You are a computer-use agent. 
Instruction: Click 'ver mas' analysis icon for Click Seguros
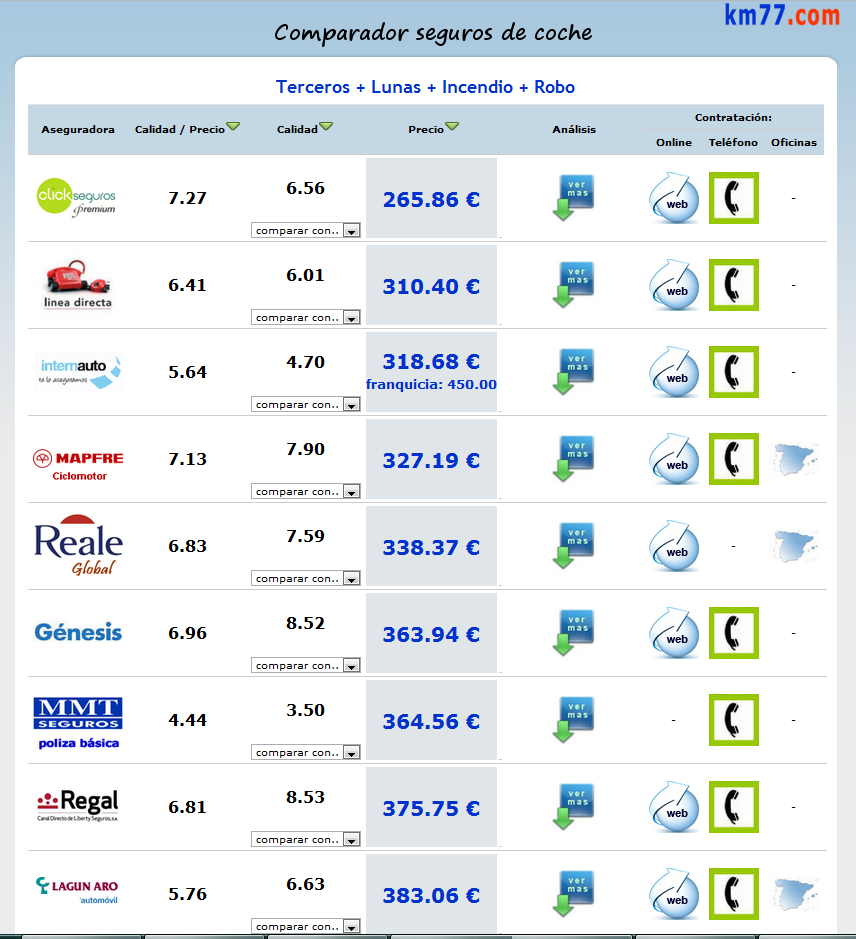pyautogui.click(x=574, y=197)
